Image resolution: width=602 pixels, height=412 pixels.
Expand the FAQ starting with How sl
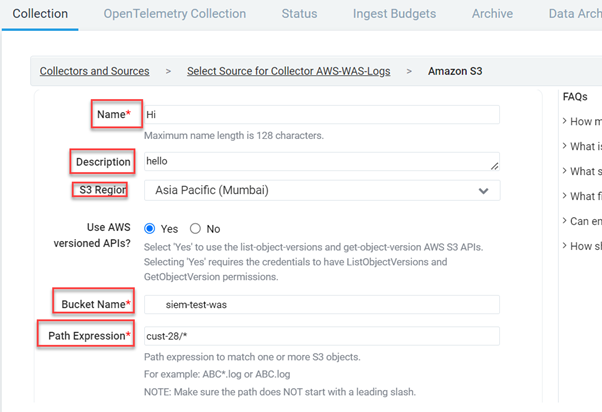[x=582, y=246]
